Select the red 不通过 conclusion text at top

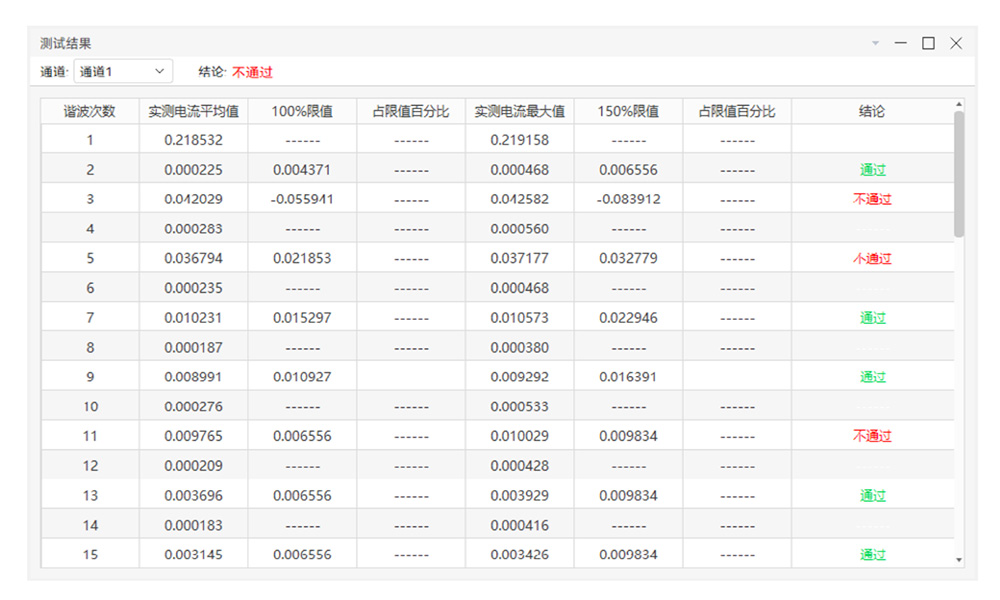(253, 72)
